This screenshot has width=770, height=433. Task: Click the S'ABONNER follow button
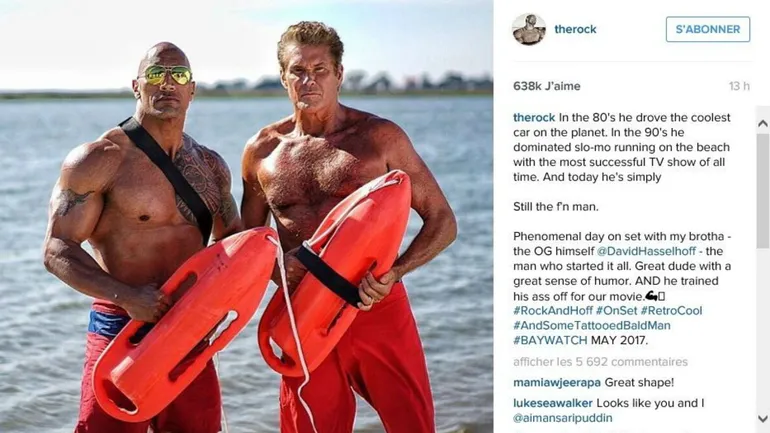[708, 29]
